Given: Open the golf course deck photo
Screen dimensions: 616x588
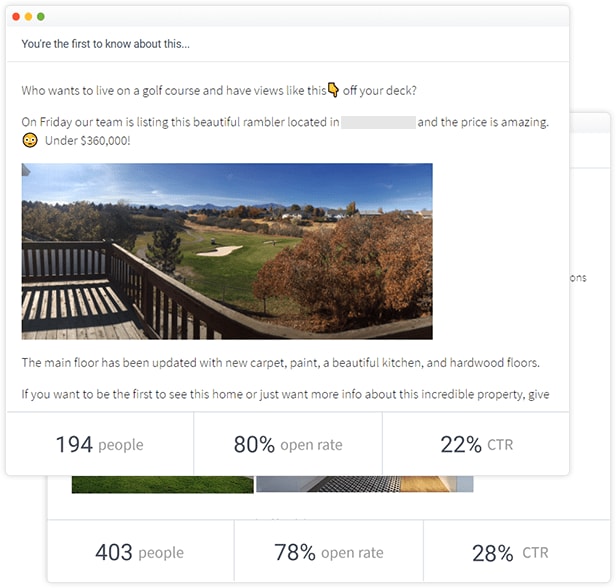Looking at the screenshot, I should point(227,251).
